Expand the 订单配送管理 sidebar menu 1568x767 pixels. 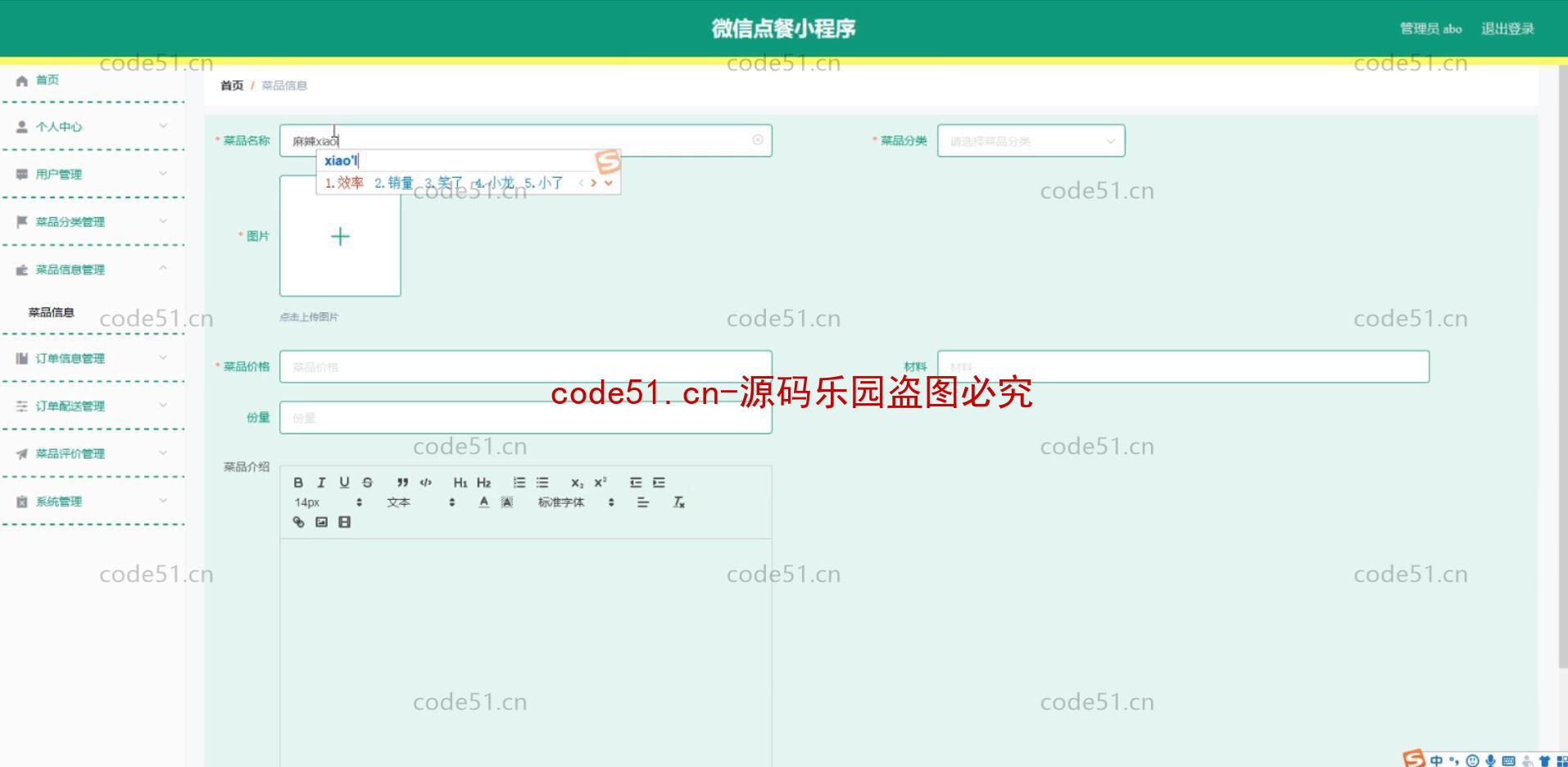[x=93, y=406]
